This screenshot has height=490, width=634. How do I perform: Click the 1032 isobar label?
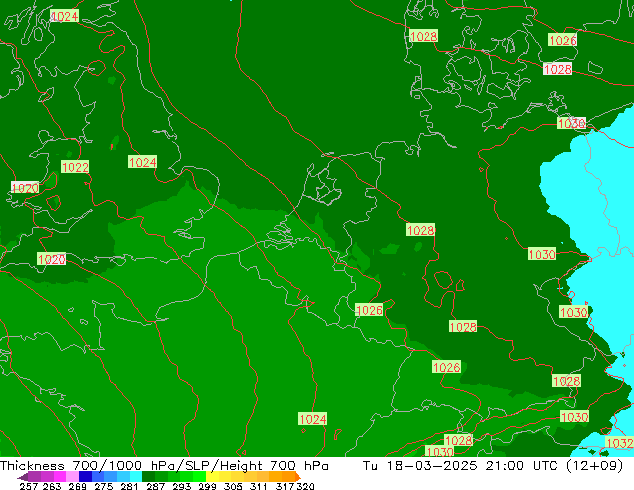click(619, 443)
